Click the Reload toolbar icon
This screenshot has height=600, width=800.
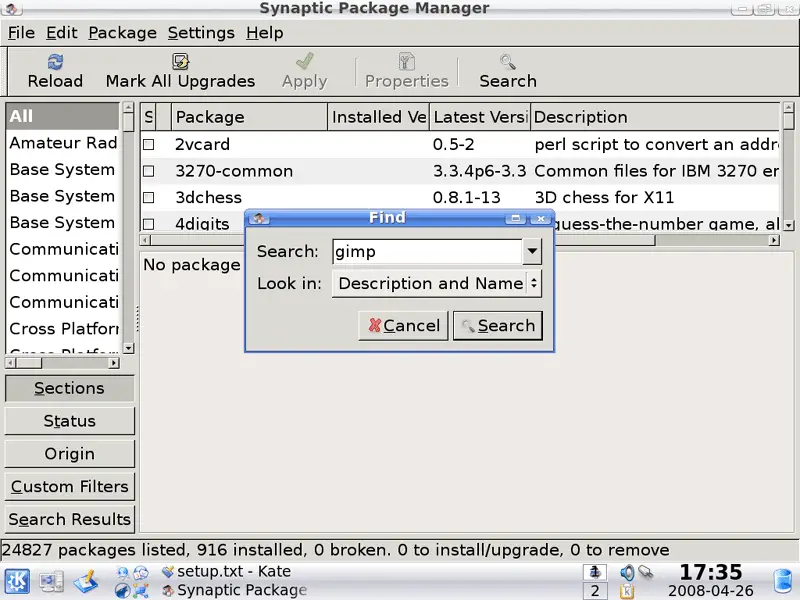[x=55, y=62]
